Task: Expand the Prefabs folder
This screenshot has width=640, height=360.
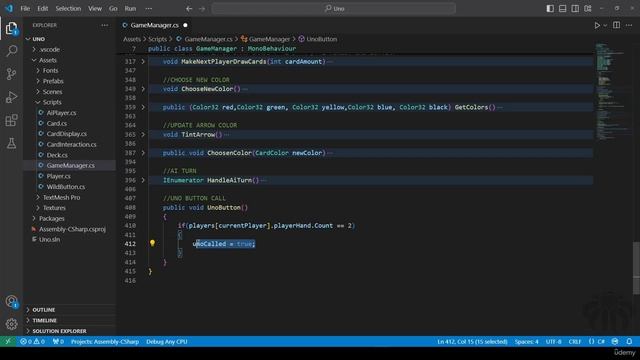Action: click(69, 81)
